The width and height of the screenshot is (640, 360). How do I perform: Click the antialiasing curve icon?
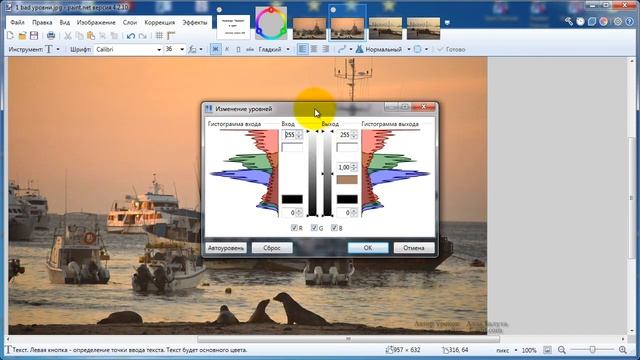[x=342, y=49]
